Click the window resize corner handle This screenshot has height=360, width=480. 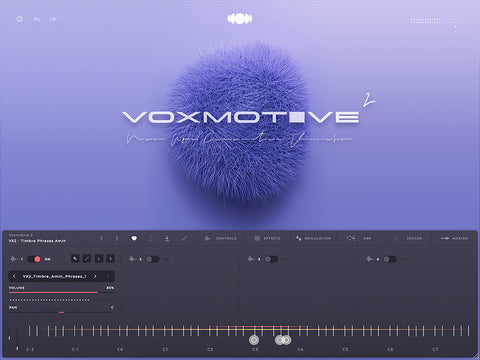pos(475,355)
